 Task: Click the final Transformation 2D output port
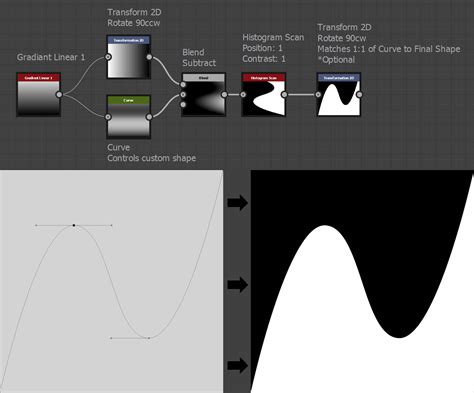[x=359, y=95]
